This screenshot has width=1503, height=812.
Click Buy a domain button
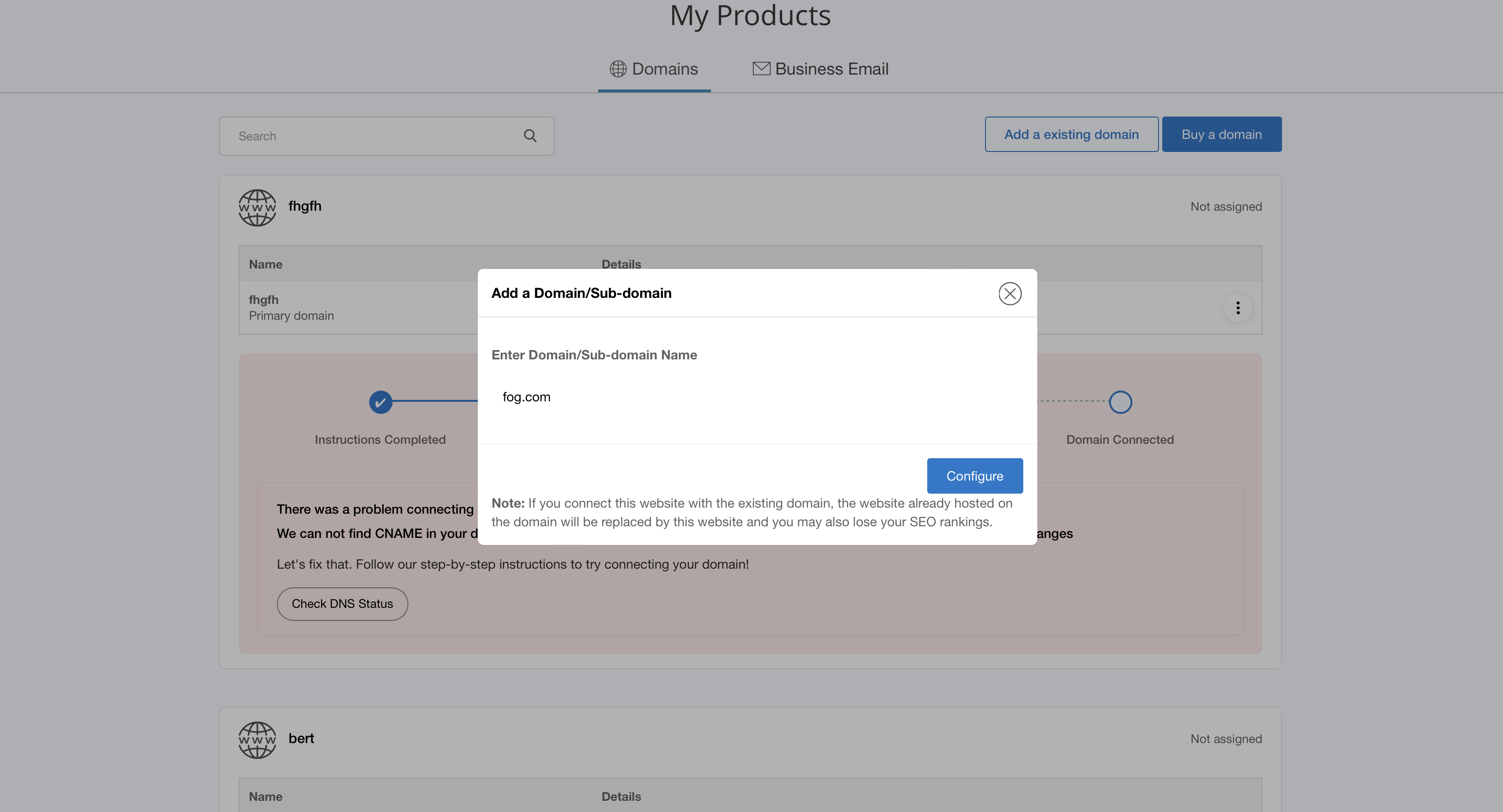point(1221,134)
